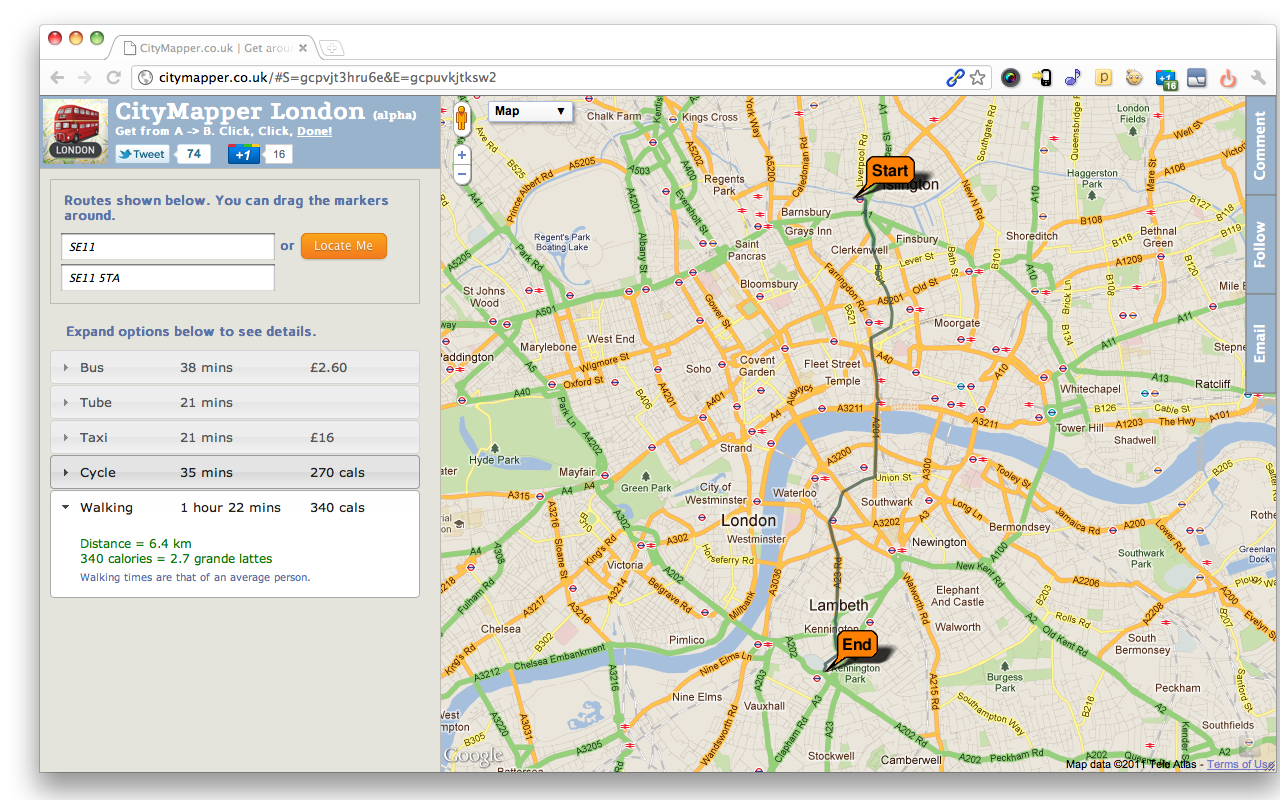Open the wrench settings menu
Screen dimensions: 1280x800
(x=1259, y=77)
